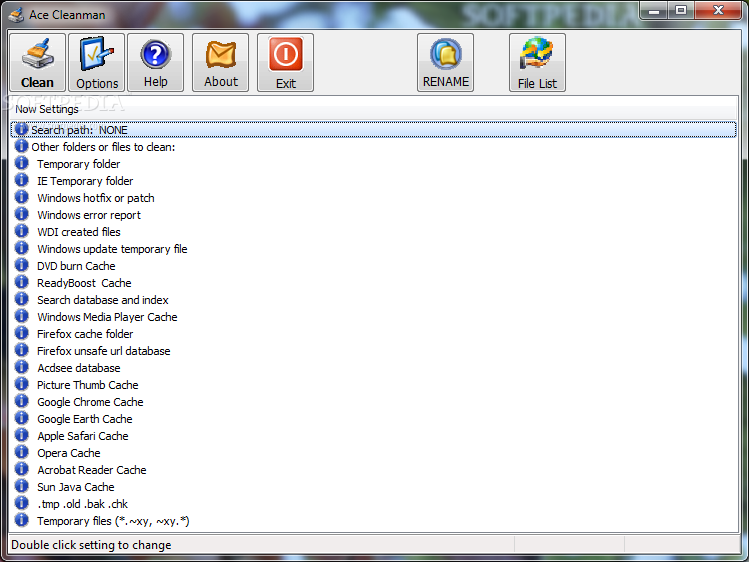Quit using the red Exit button
The image size is (749, 562).
pos(286,63)
